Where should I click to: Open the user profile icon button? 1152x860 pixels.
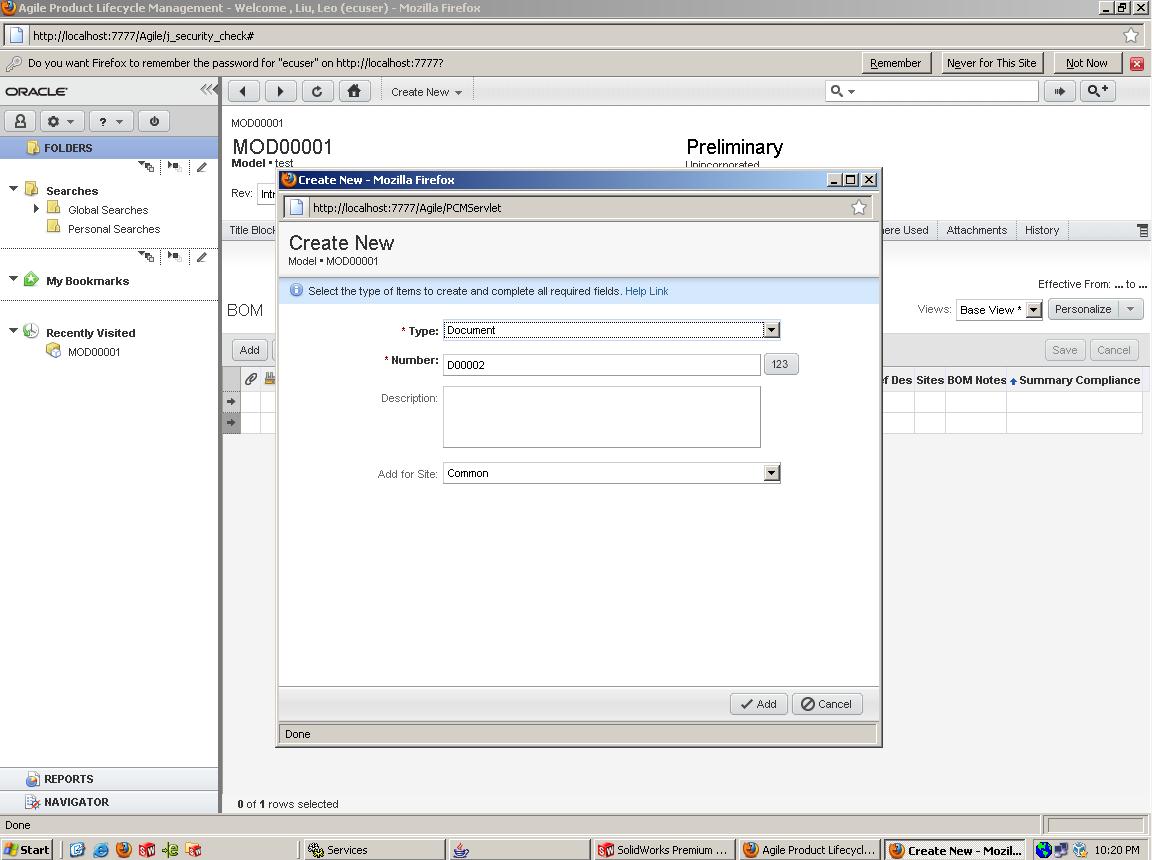coord(21,121)
